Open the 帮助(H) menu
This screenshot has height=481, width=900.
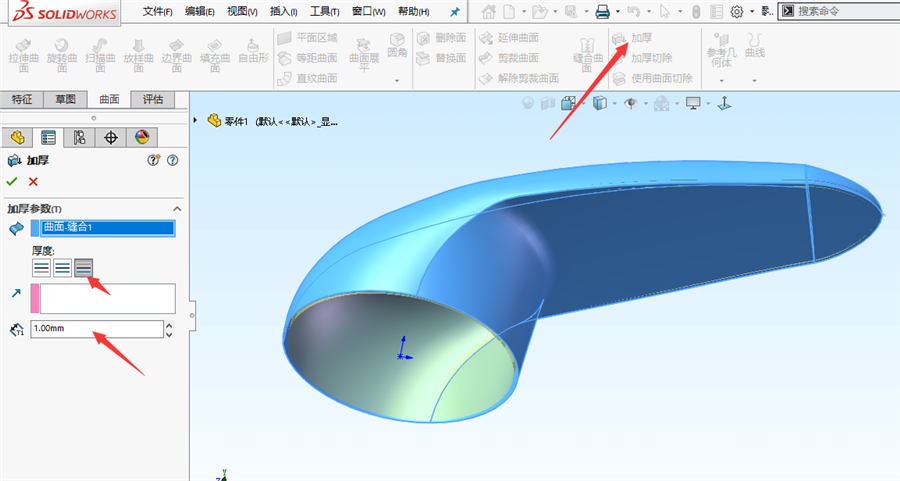point(413,11)
